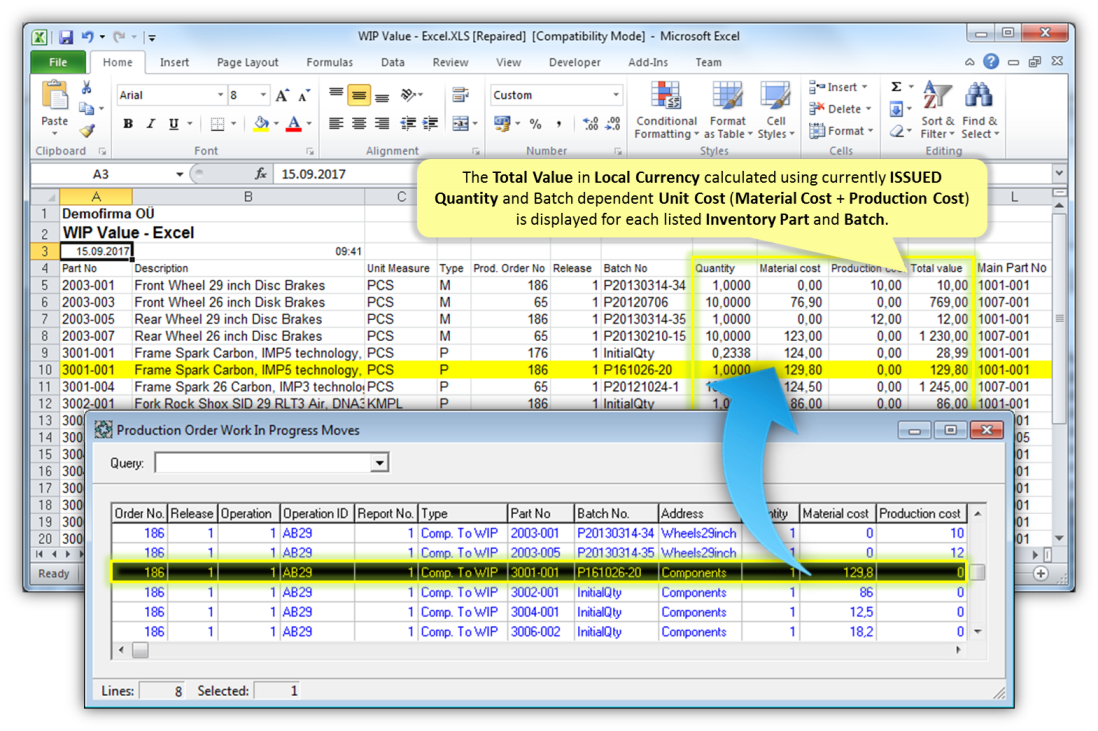
Task: Apply comma style number format
Action: click(559, 124)
